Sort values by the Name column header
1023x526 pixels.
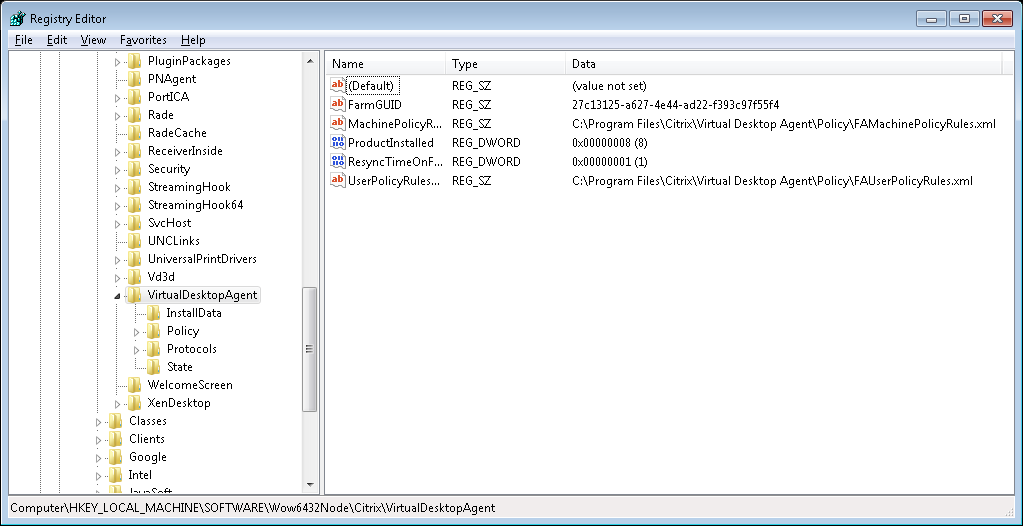coord(386,64)
